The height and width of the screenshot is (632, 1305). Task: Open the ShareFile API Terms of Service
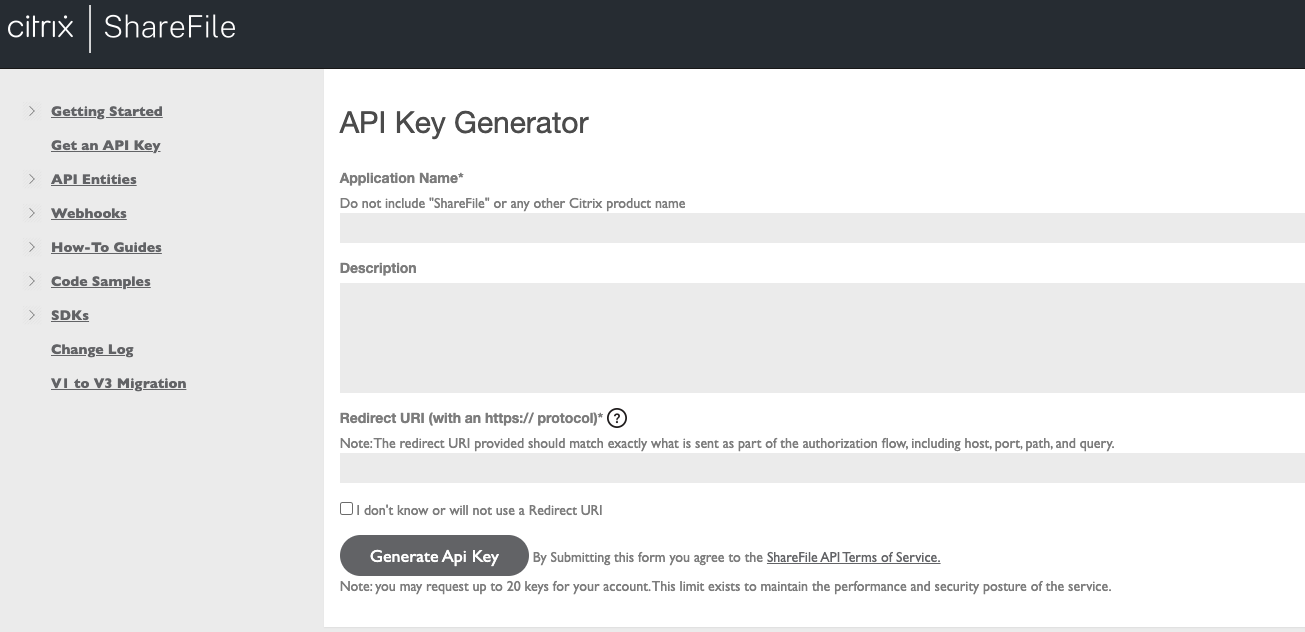(852, 557)
